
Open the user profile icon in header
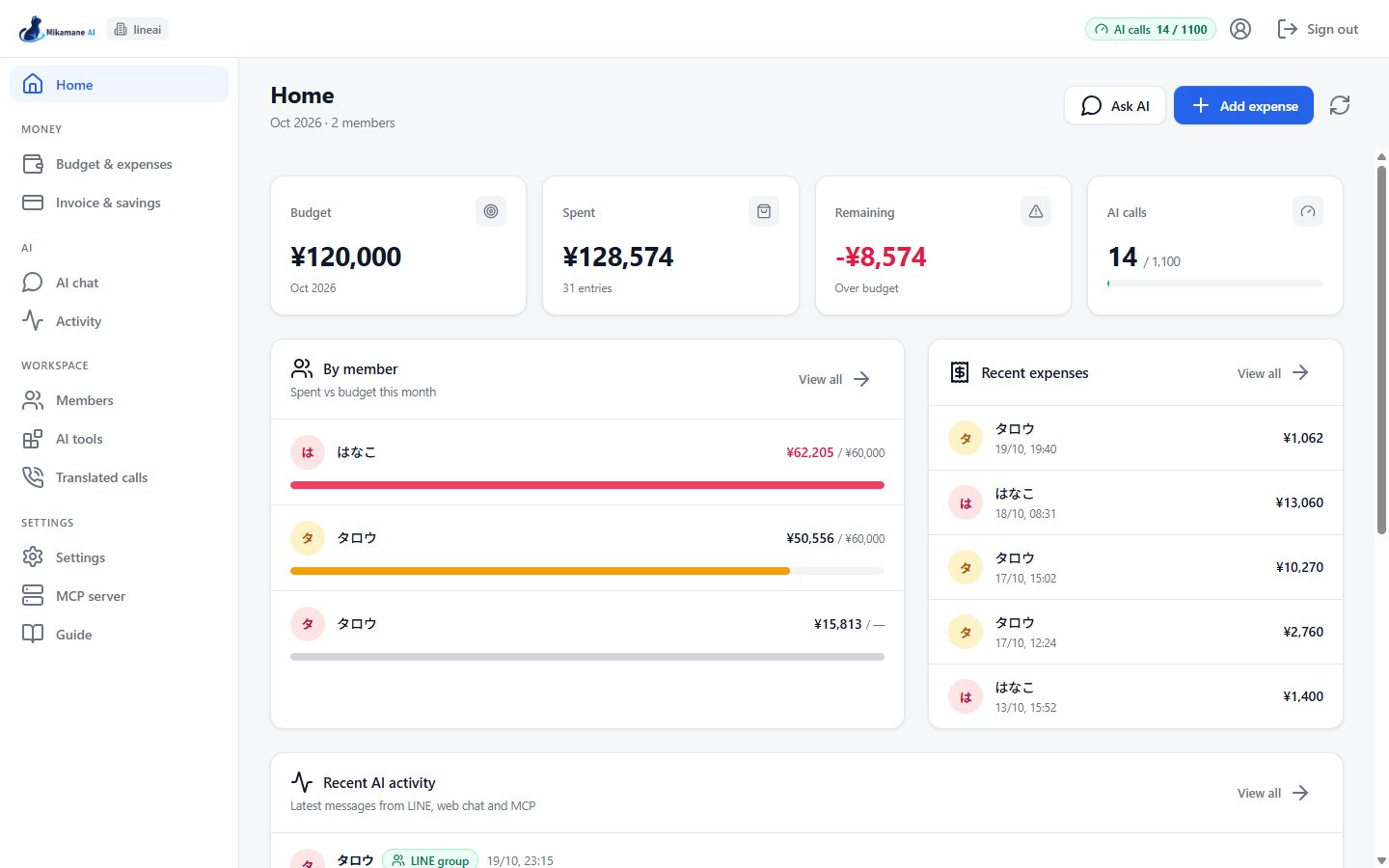tap(1240, 29)
